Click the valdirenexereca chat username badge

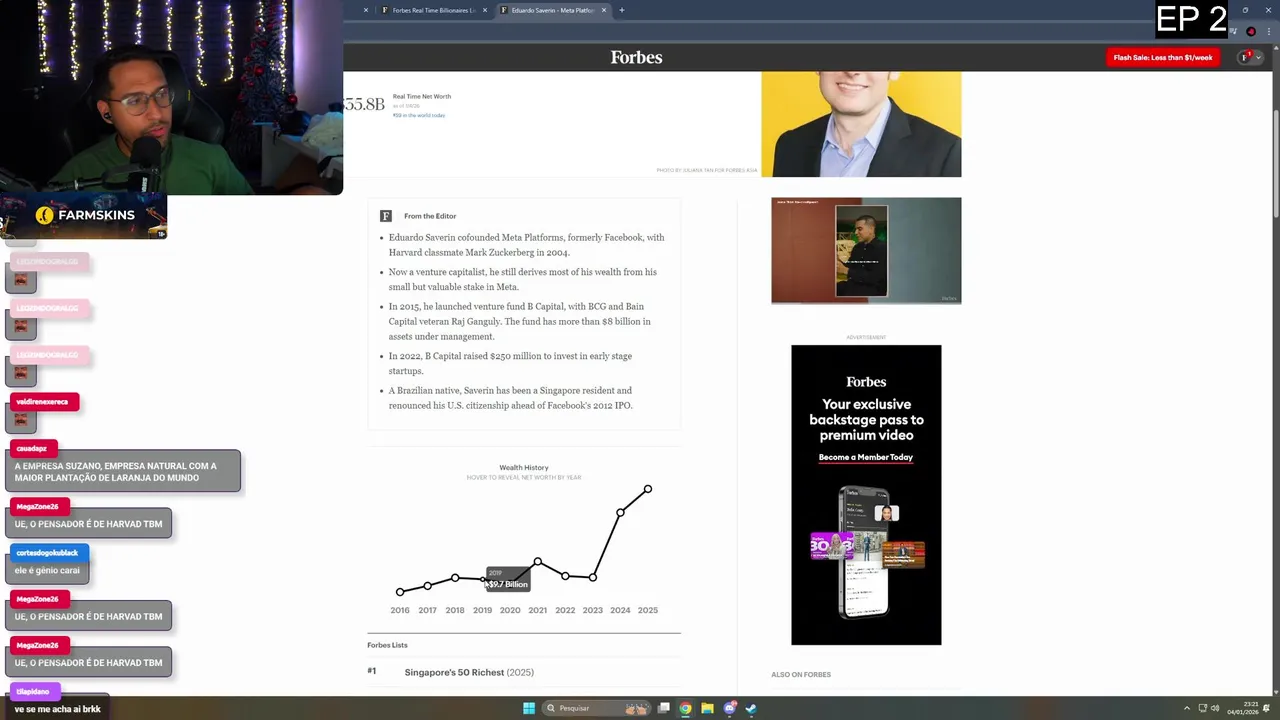pos(43,402)
